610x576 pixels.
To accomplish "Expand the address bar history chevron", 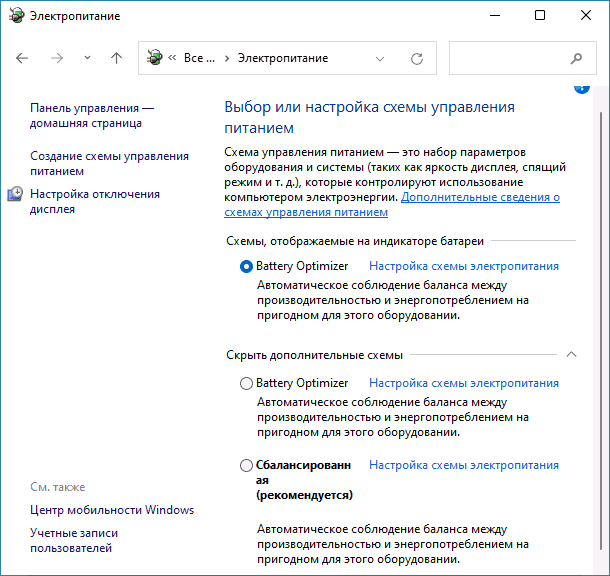I will pyautogui.click(x=380, y=59).
